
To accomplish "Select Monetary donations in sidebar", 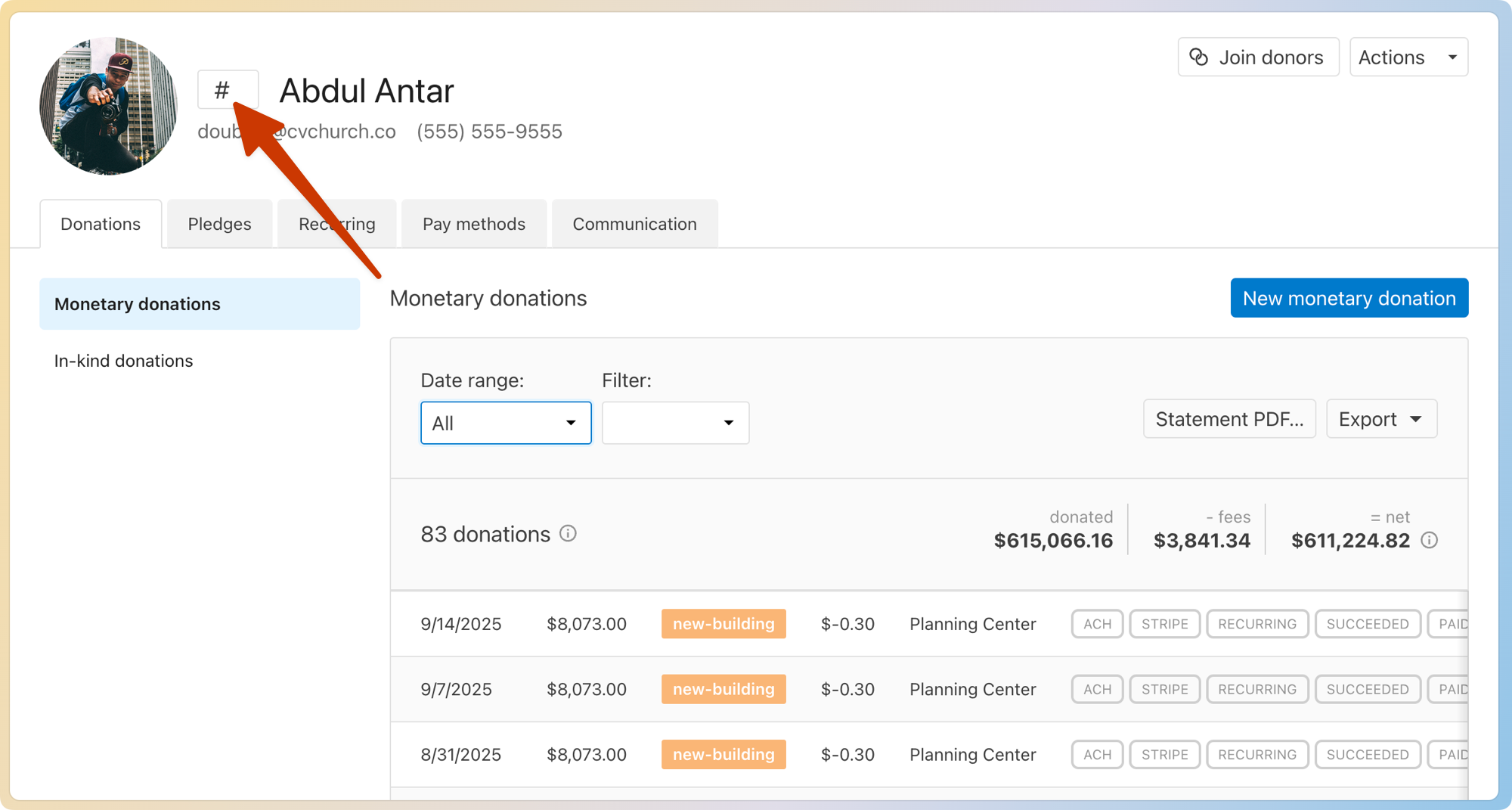I will click(138, 304).
